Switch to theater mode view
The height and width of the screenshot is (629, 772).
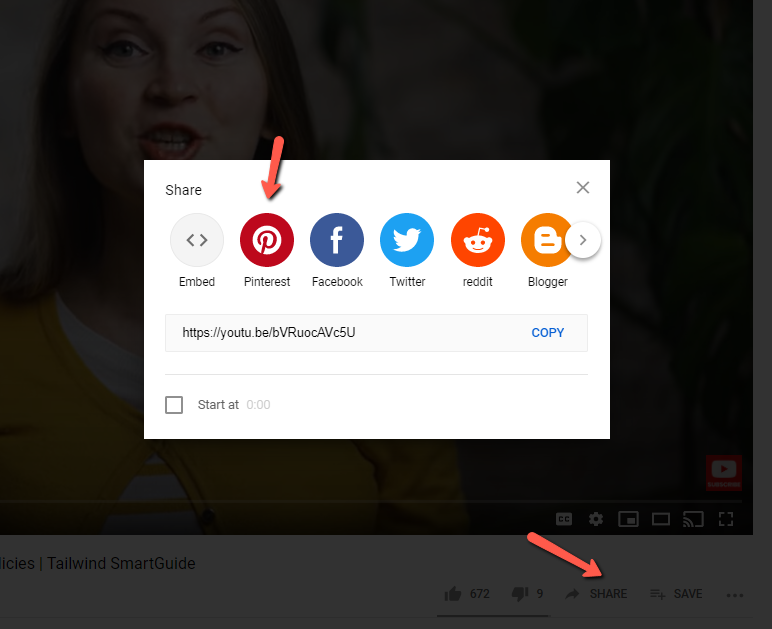click(661, 519)
